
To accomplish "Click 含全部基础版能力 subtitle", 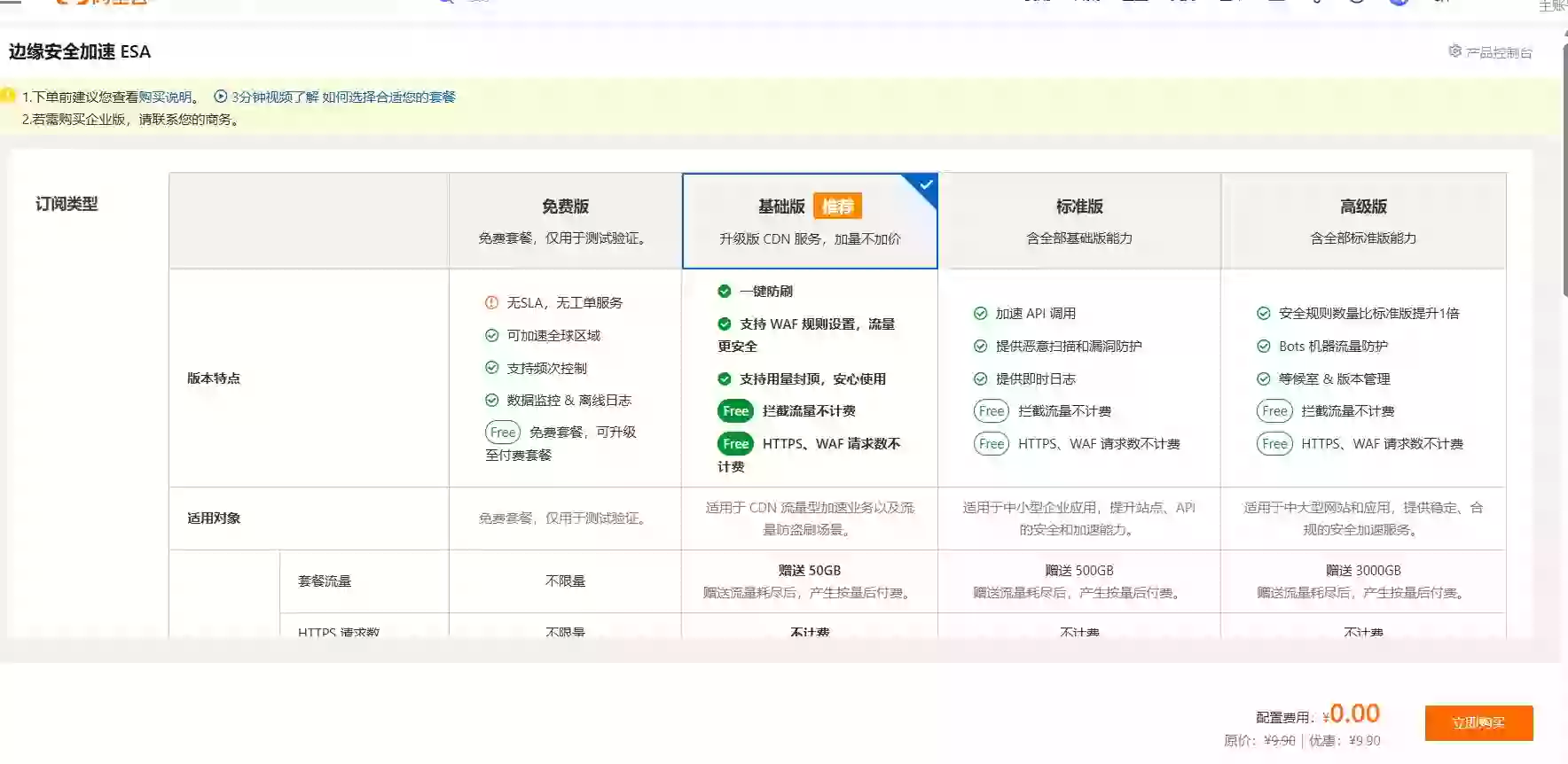I will tap(1079, 238).
